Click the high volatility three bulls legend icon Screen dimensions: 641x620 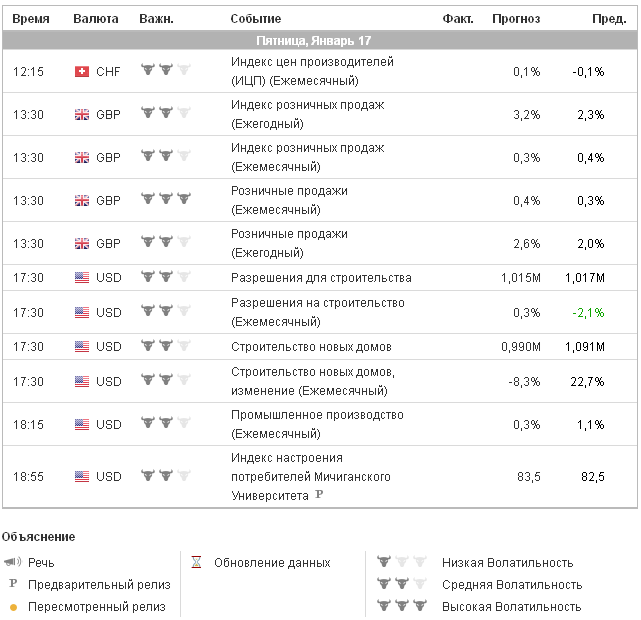401,606
